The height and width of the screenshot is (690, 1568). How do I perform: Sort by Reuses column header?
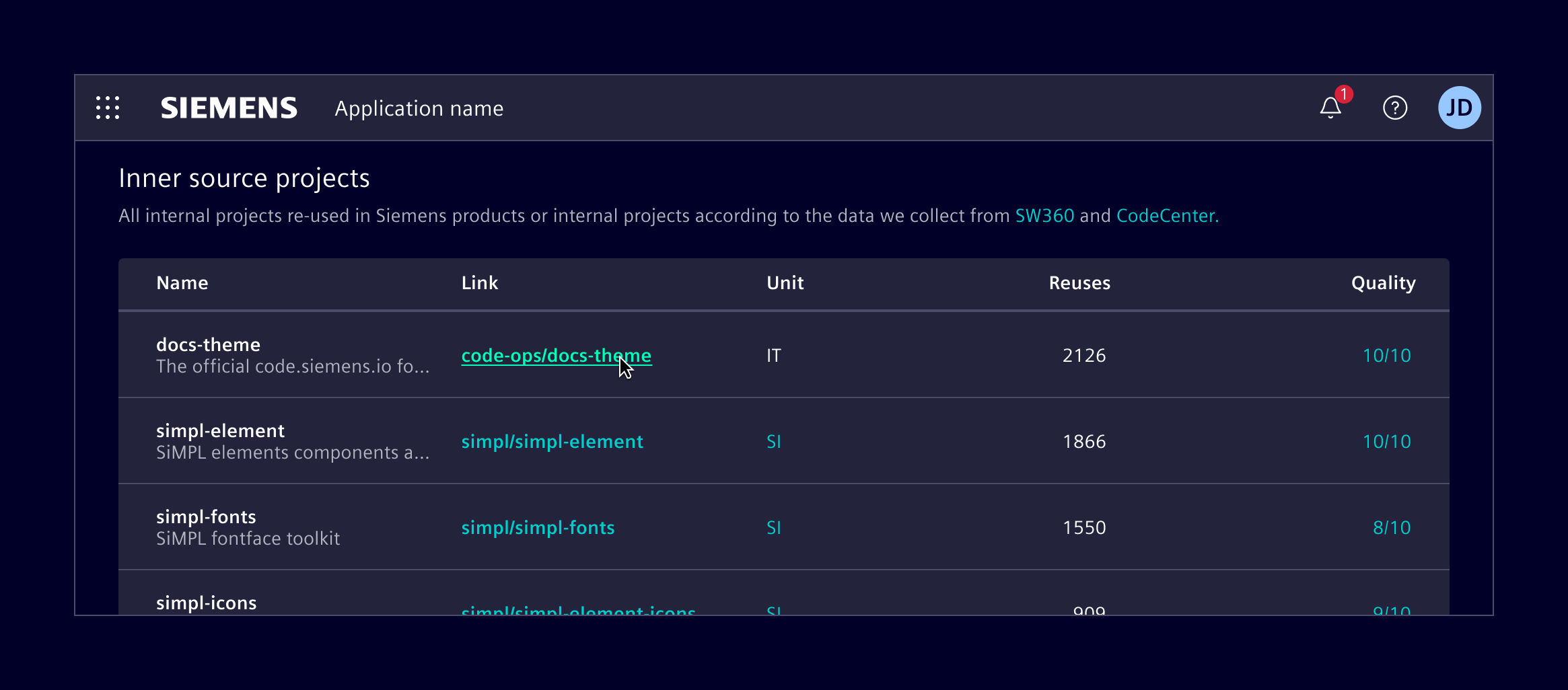[1079, 283]
